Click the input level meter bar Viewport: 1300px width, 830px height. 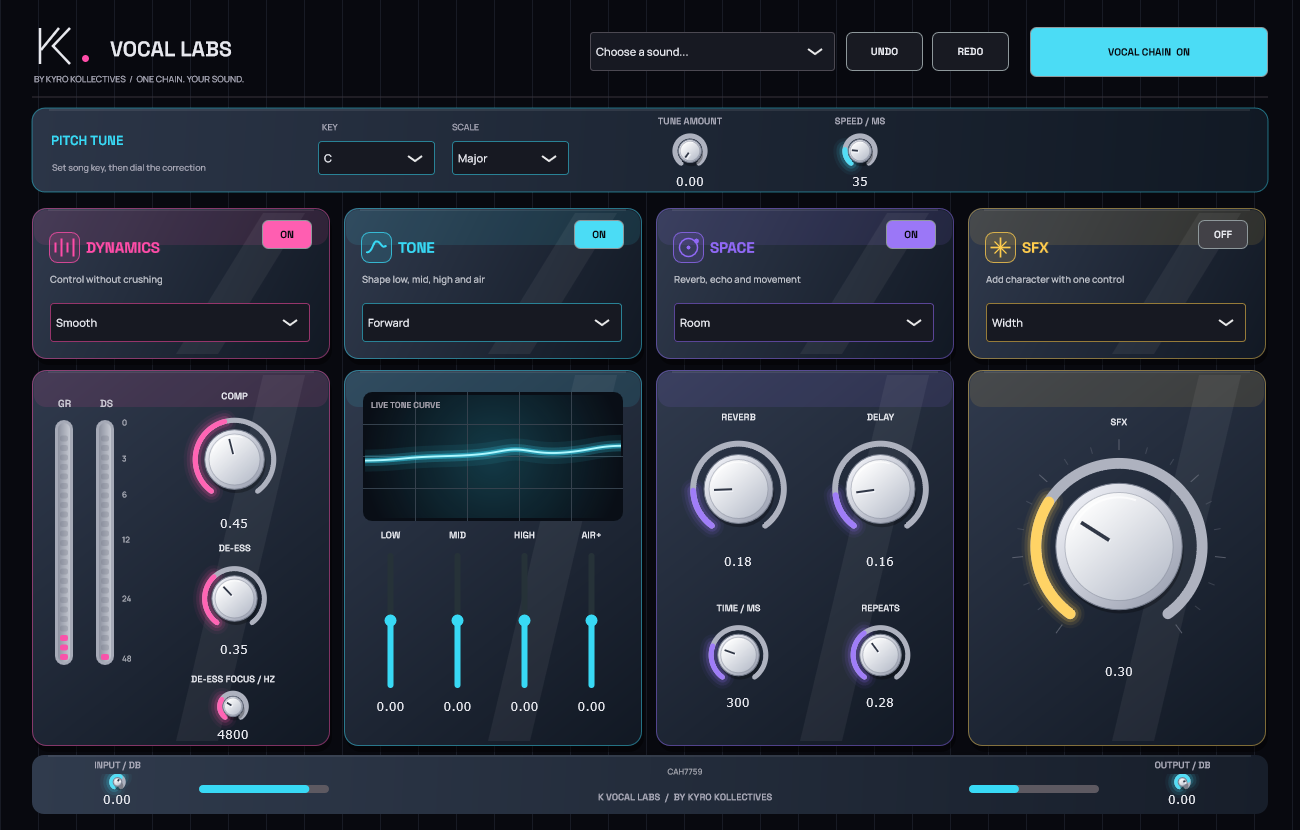pos(264,789)
